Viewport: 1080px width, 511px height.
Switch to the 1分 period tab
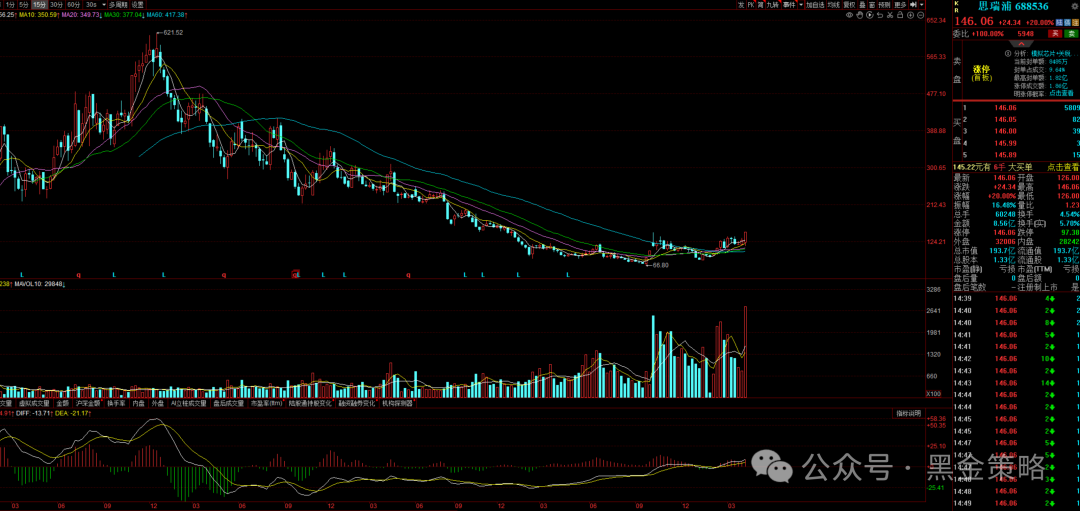tap(10, 5)
